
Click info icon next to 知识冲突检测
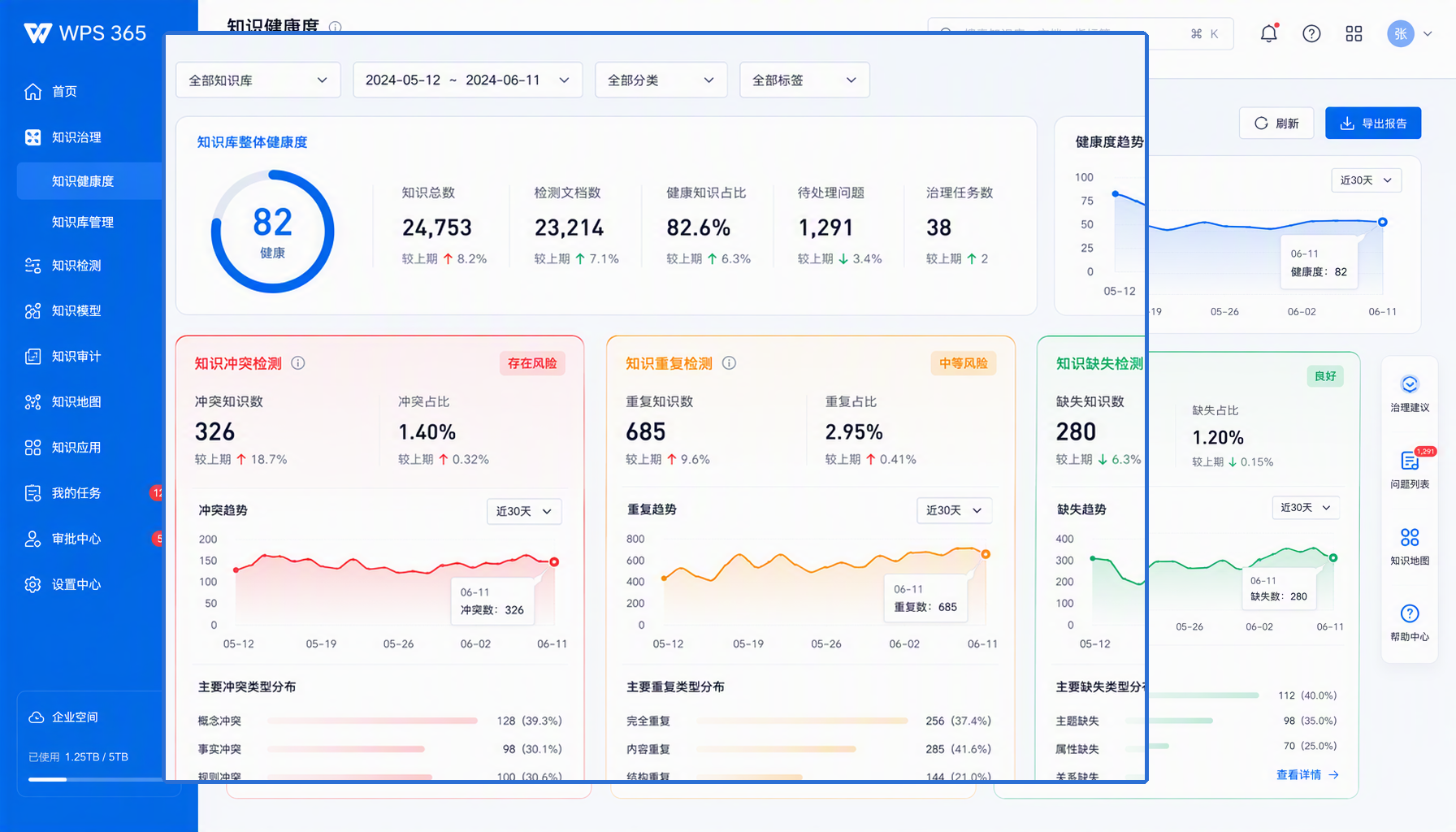[x=298, y=363]
